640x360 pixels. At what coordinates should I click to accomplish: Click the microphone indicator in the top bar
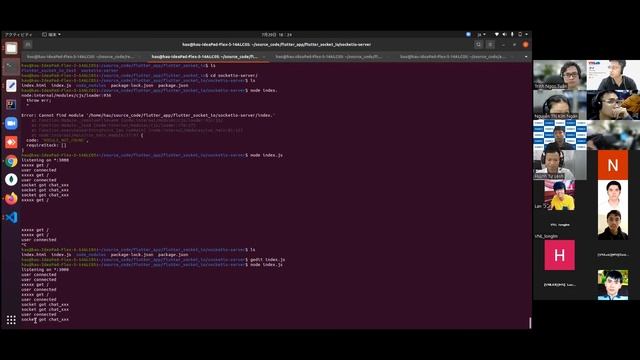(512, 35)
